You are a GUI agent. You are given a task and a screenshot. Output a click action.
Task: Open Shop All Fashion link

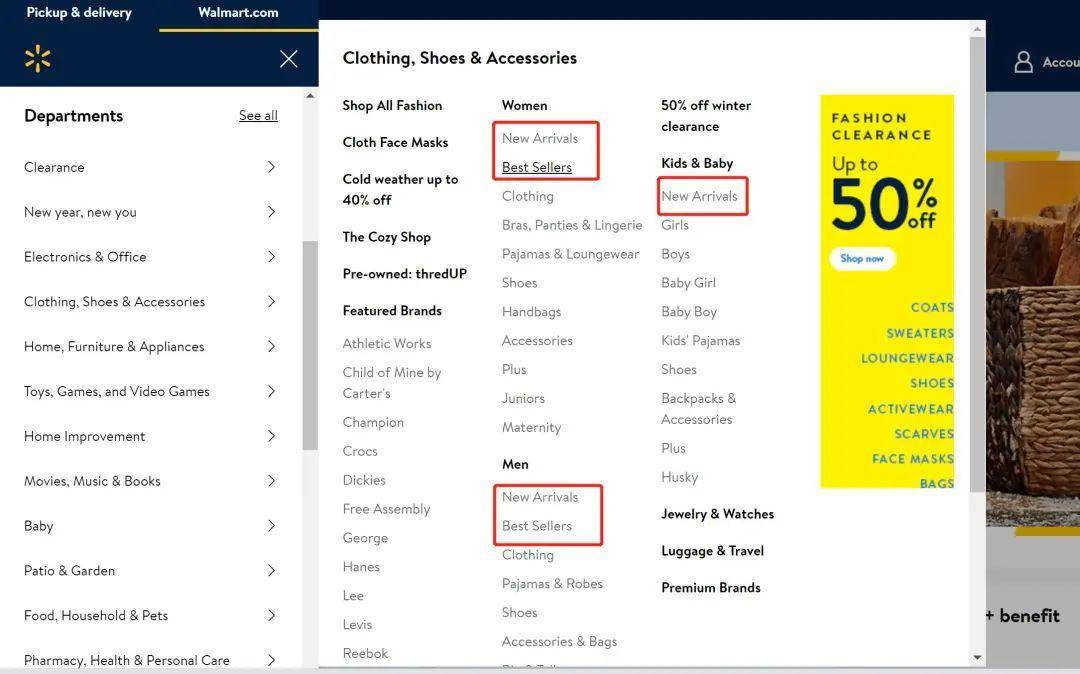(x=392, y=105)
